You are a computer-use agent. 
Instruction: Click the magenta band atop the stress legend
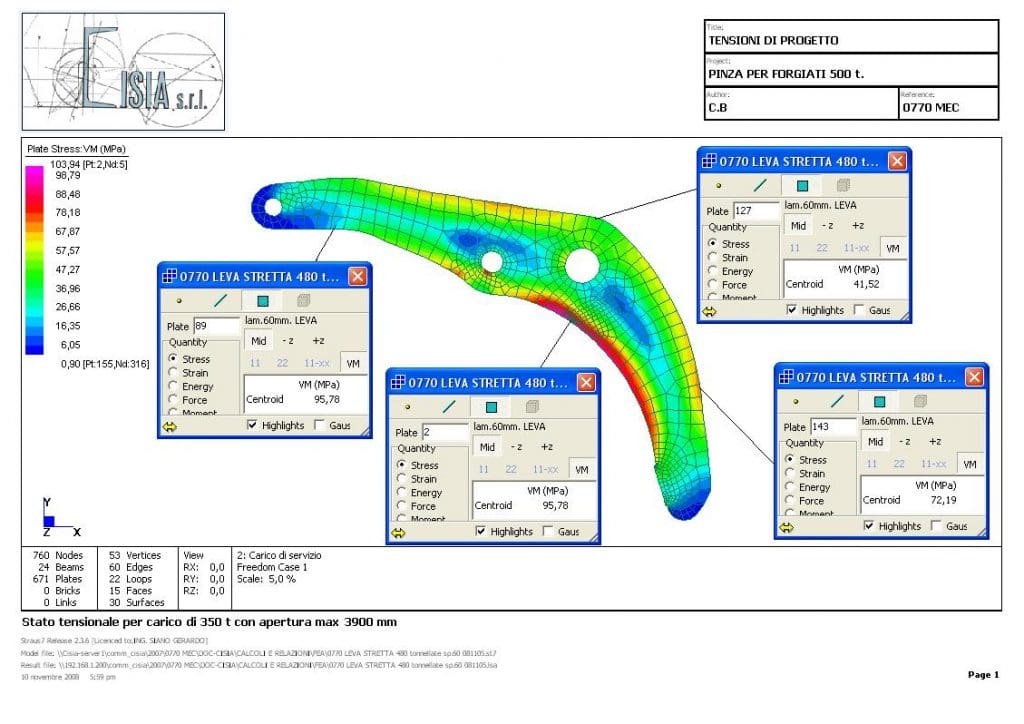(x=34, y=174)
